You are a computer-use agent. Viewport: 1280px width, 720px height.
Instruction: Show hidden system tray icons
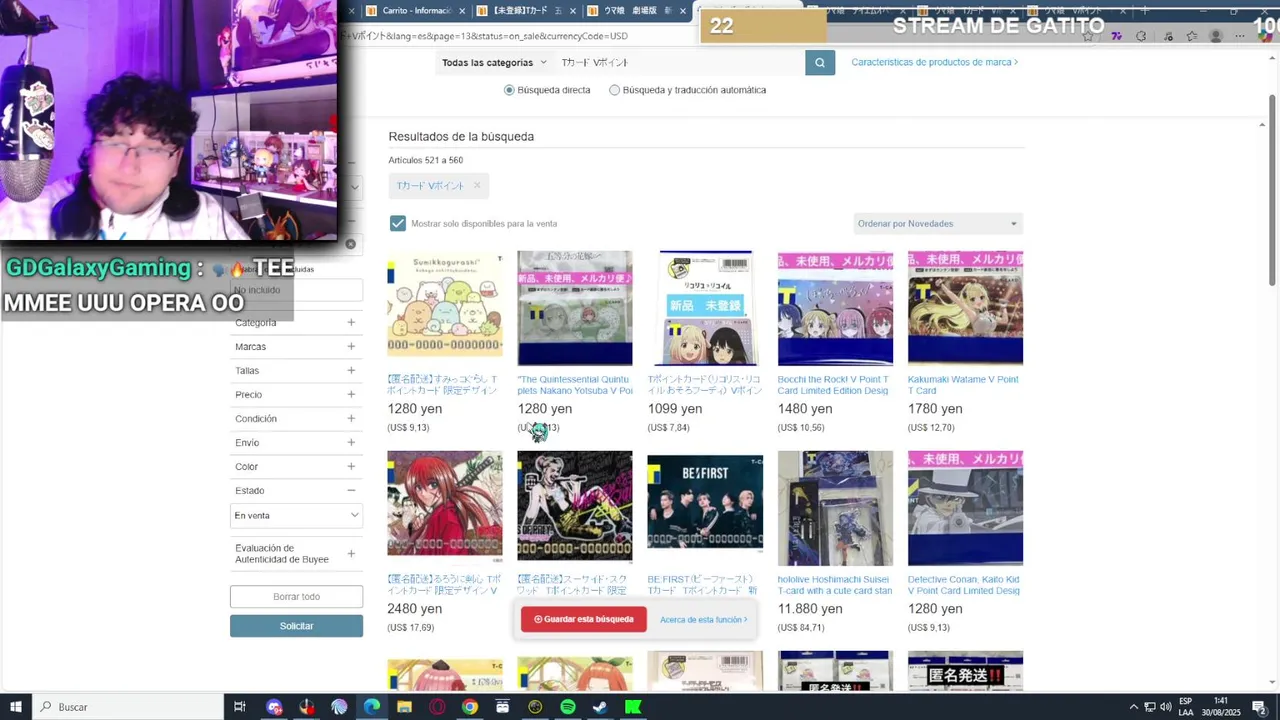[x=1133, y=707]
